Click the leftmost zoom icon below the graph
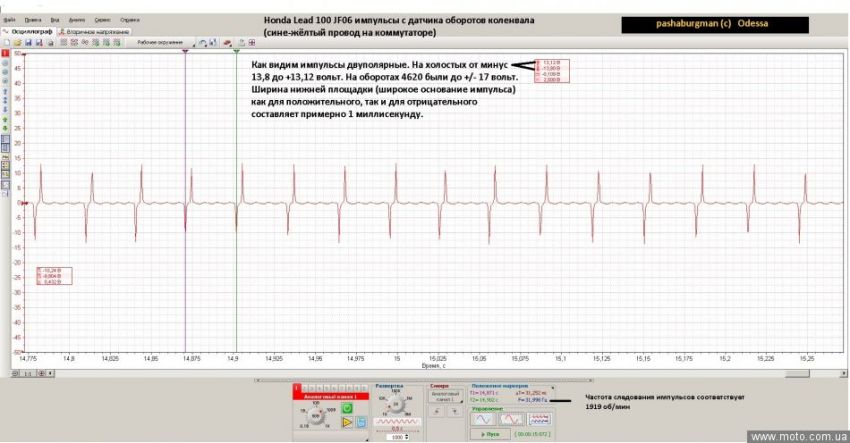This screenshot has height=443, width=850. click(15, 373)
